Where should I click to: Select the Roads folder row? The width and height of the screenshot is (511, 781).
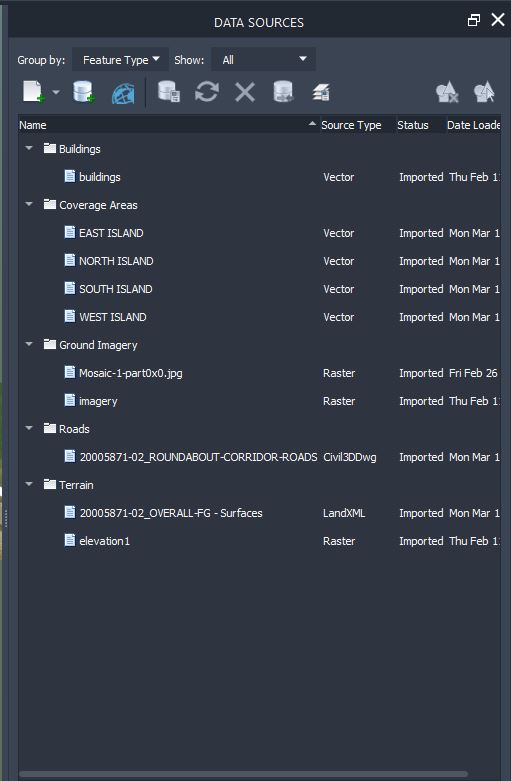259,429
